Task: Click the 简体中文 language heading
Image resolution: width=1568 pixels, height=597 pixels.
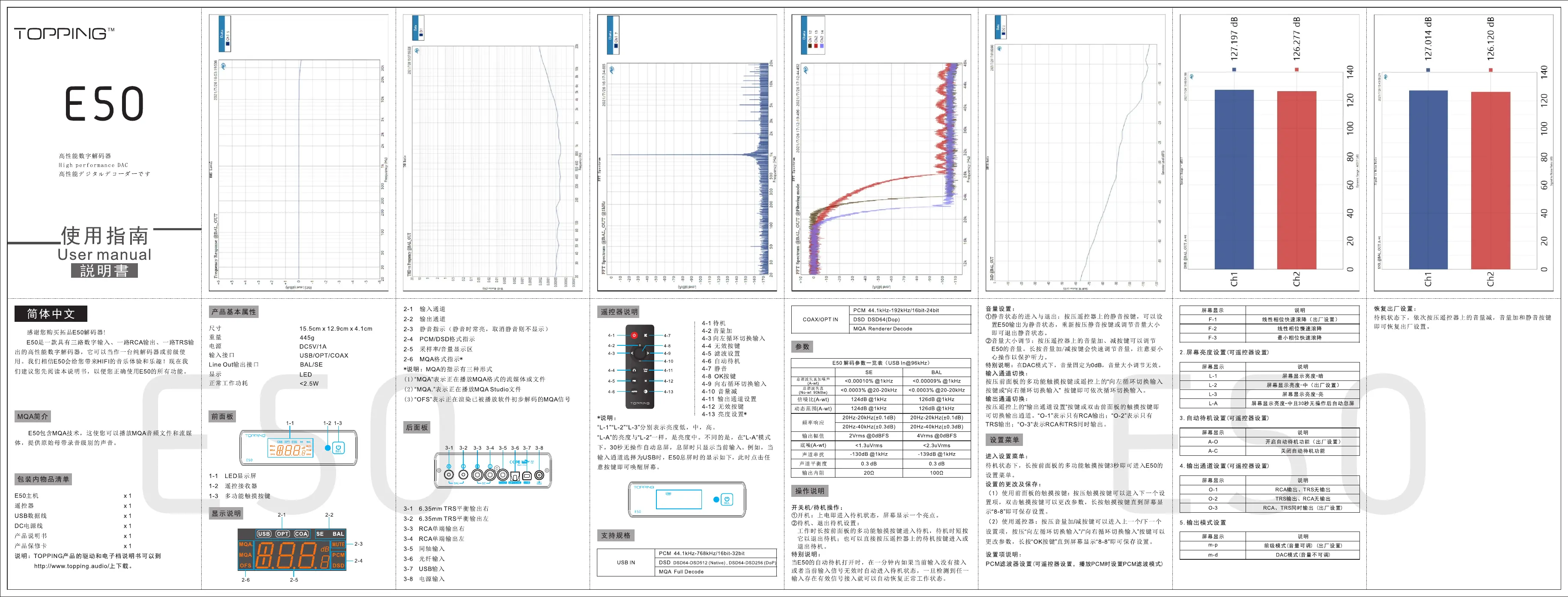Action: (x=51, y=314)
